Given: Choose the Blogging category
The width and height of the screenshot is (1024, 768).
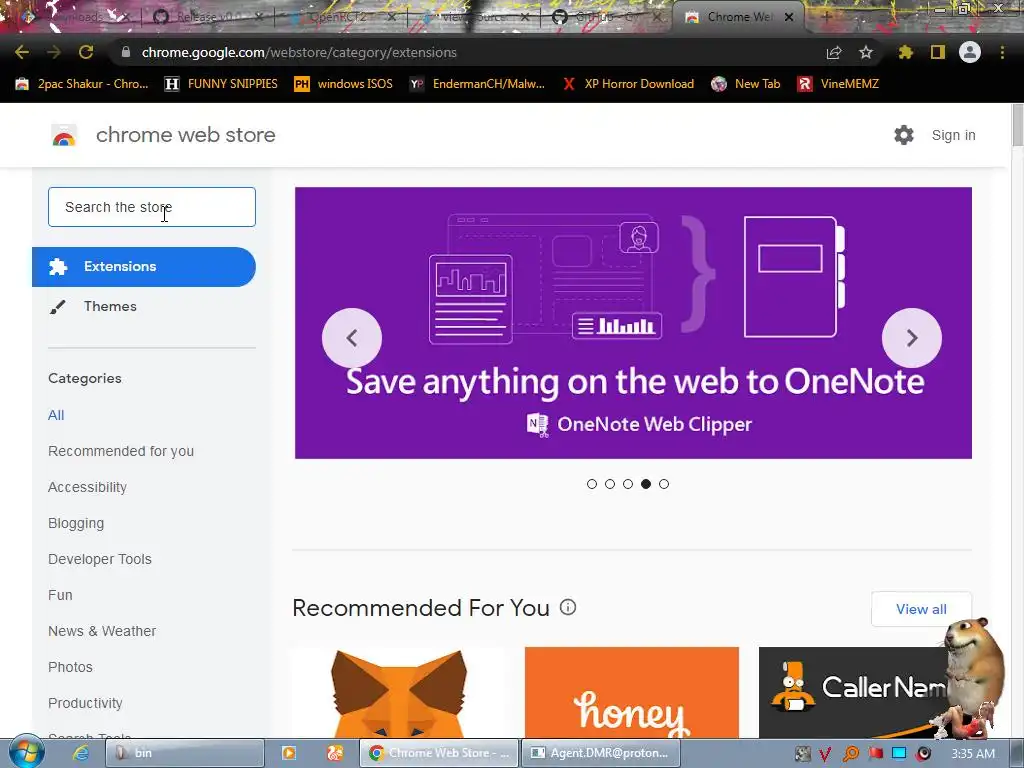Looking at the screenshot, I should (76, 523).
